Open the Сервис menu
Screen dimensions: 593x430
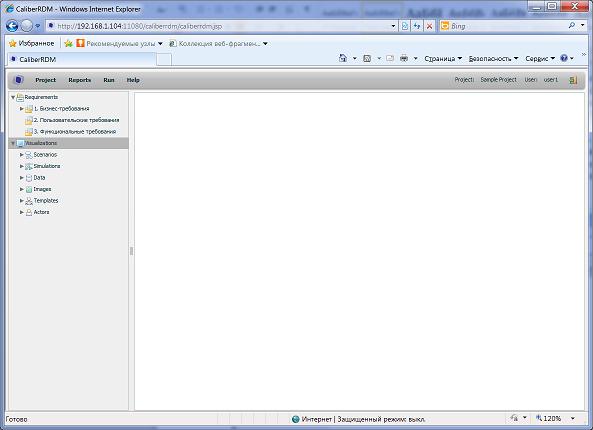click(540, 59)
